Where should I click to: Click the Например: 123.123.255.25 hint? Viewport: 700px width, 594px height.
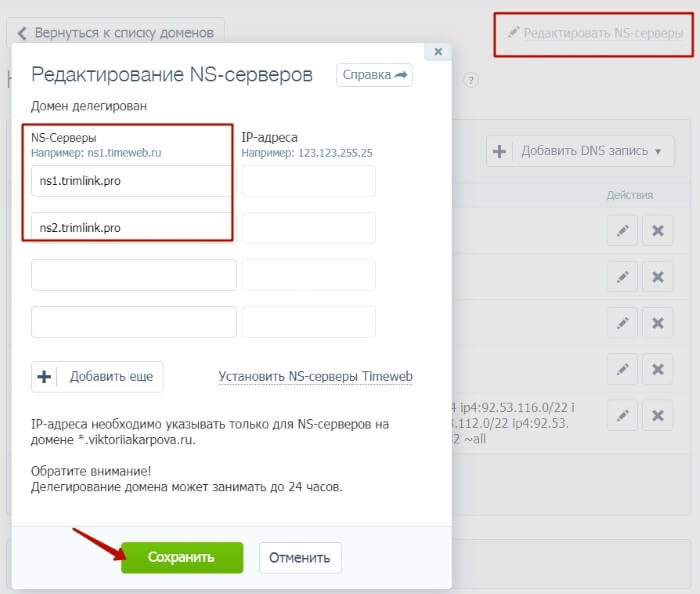pos(307,153)
